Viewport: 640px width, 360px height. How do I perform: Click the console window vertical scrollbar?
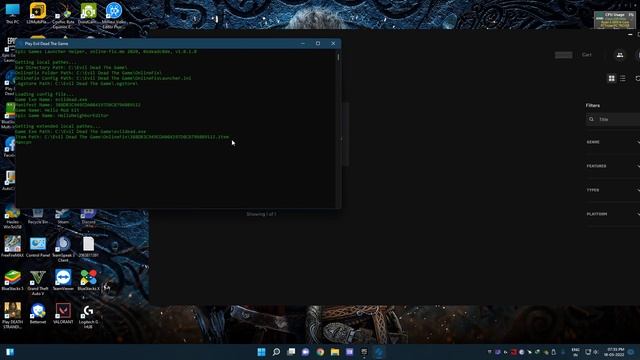(x=338, y=129)
